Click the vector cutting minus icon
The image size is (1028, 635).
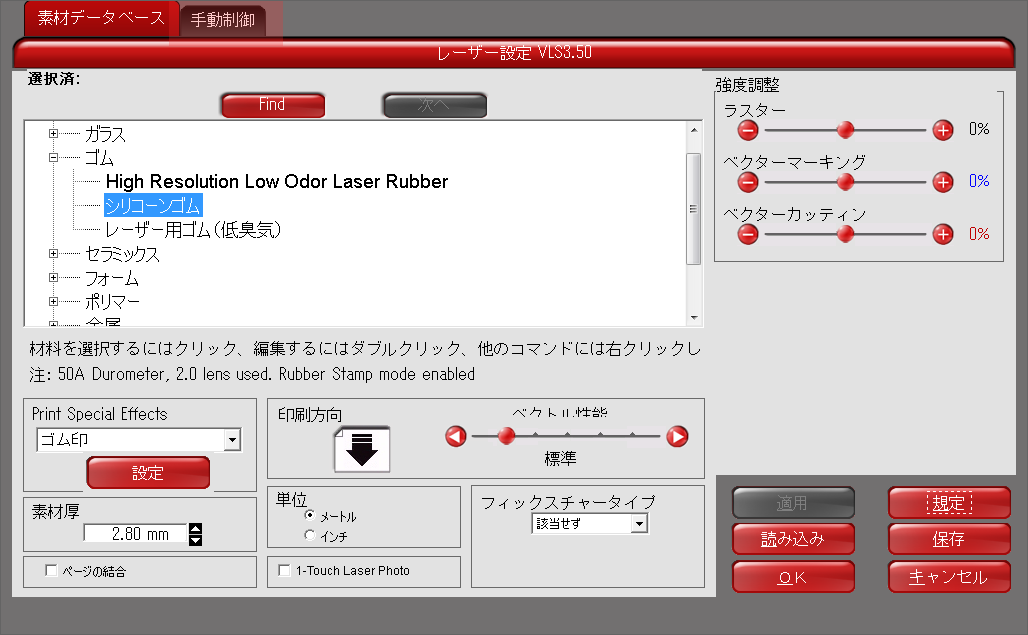click(x=748, y=234)
